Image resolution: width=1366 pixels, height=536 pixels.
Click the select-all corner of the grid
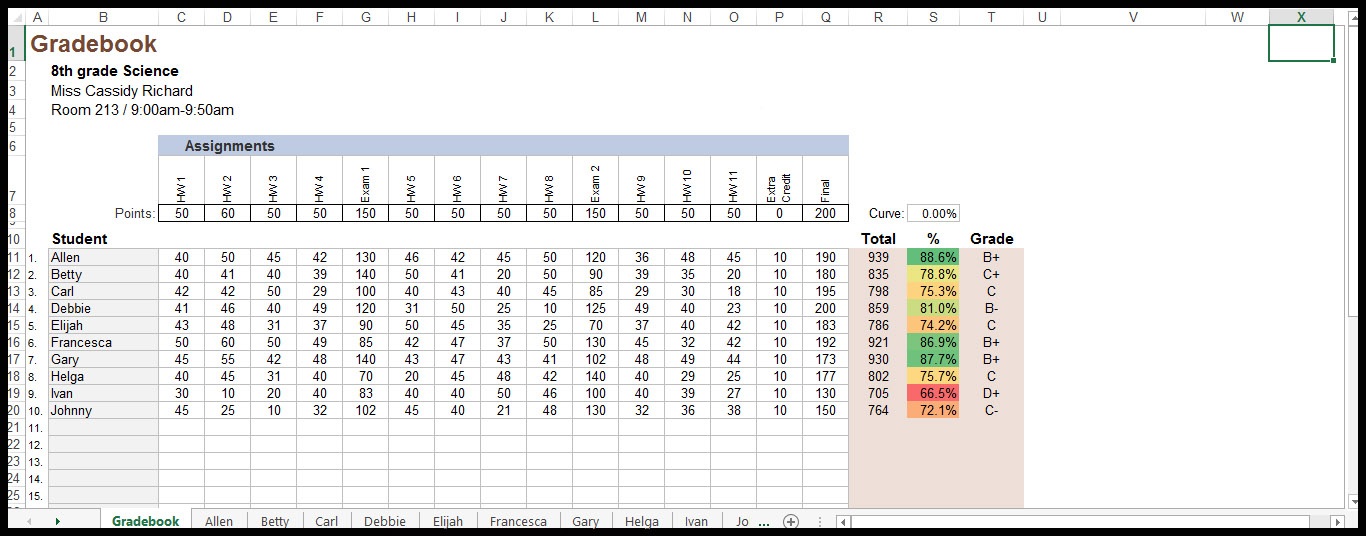click(15, 17)
